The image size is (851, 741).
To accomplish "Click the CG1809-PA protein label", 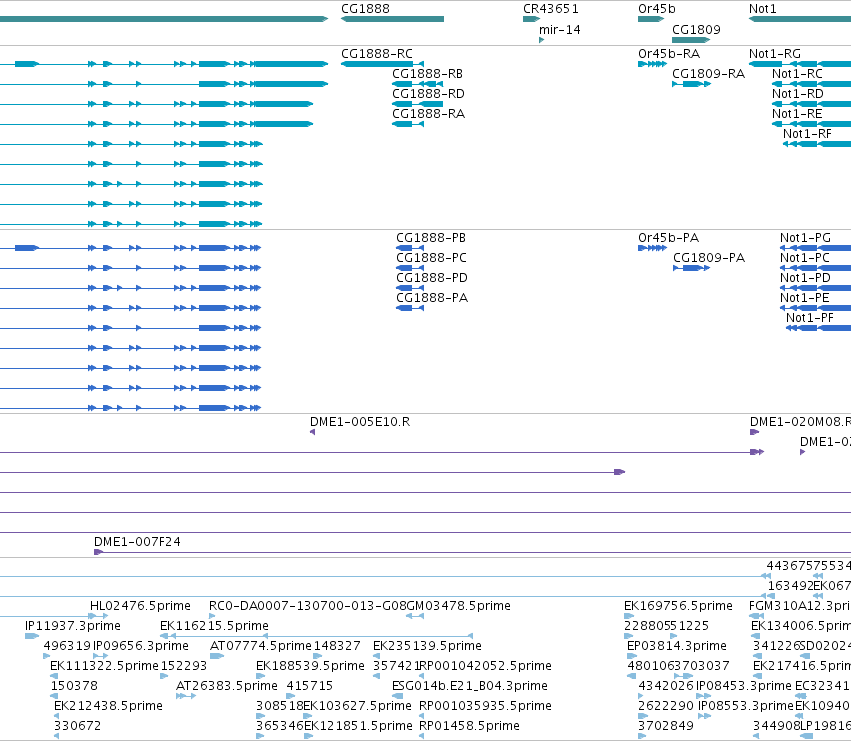I will (x=709, y=258).
